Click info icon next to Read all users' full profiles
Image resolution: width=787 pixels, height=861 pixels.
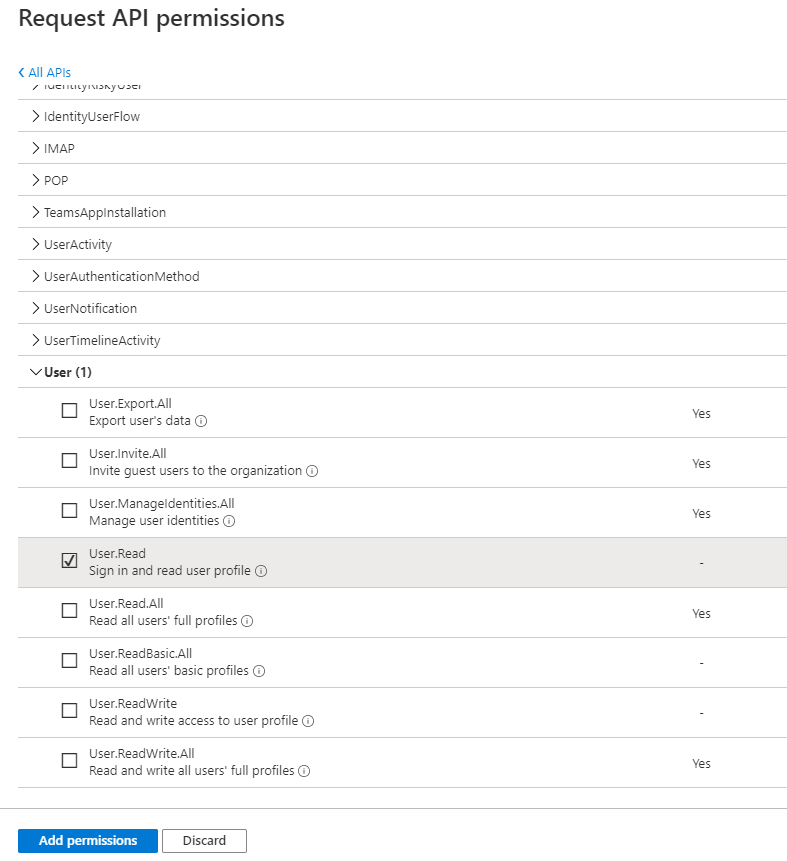247,621
